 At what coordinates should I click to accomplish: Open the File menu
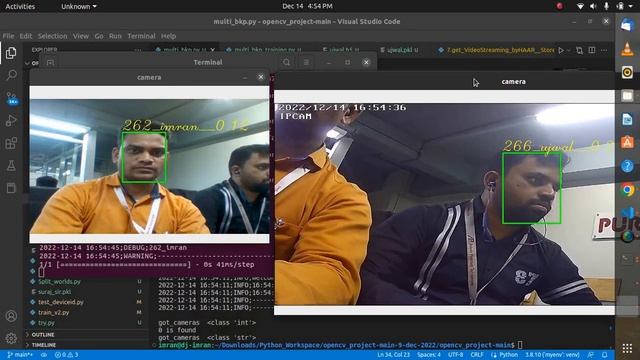(8, 36)
